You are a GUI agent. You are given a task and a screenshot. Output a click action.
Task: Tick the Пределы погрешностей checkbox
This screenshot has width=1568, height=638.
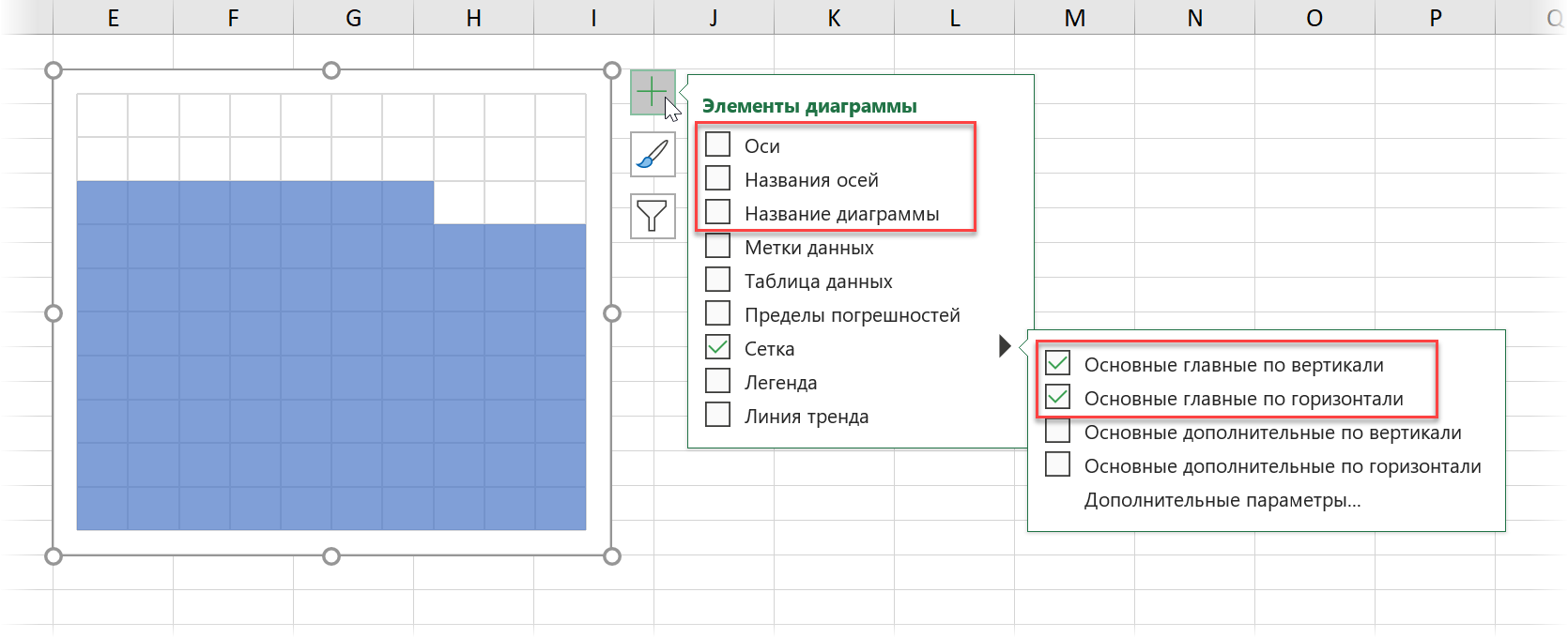pos(718,313)
